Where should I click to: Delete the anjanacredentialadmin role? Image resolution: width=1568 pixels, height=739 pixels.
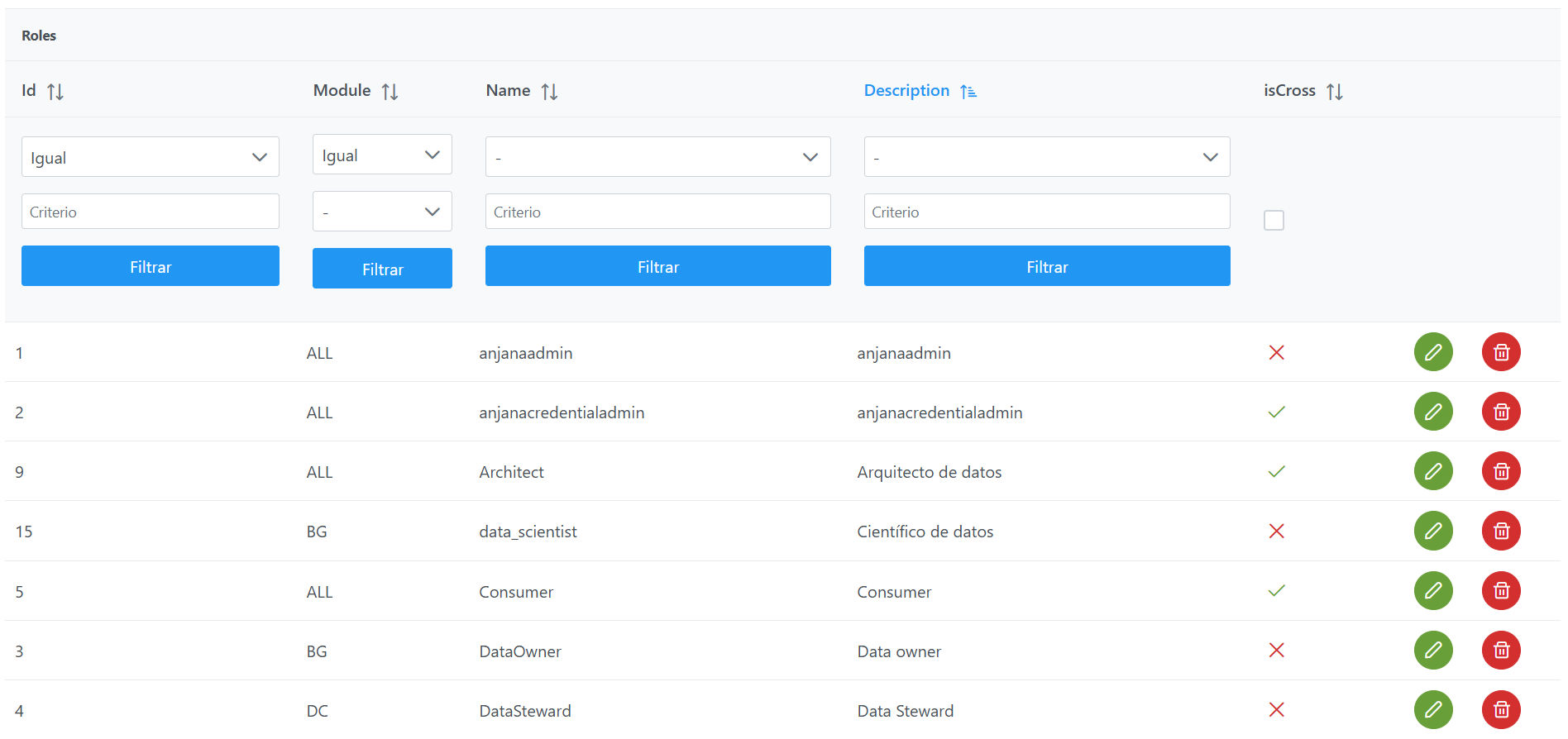click(1501, 412)
